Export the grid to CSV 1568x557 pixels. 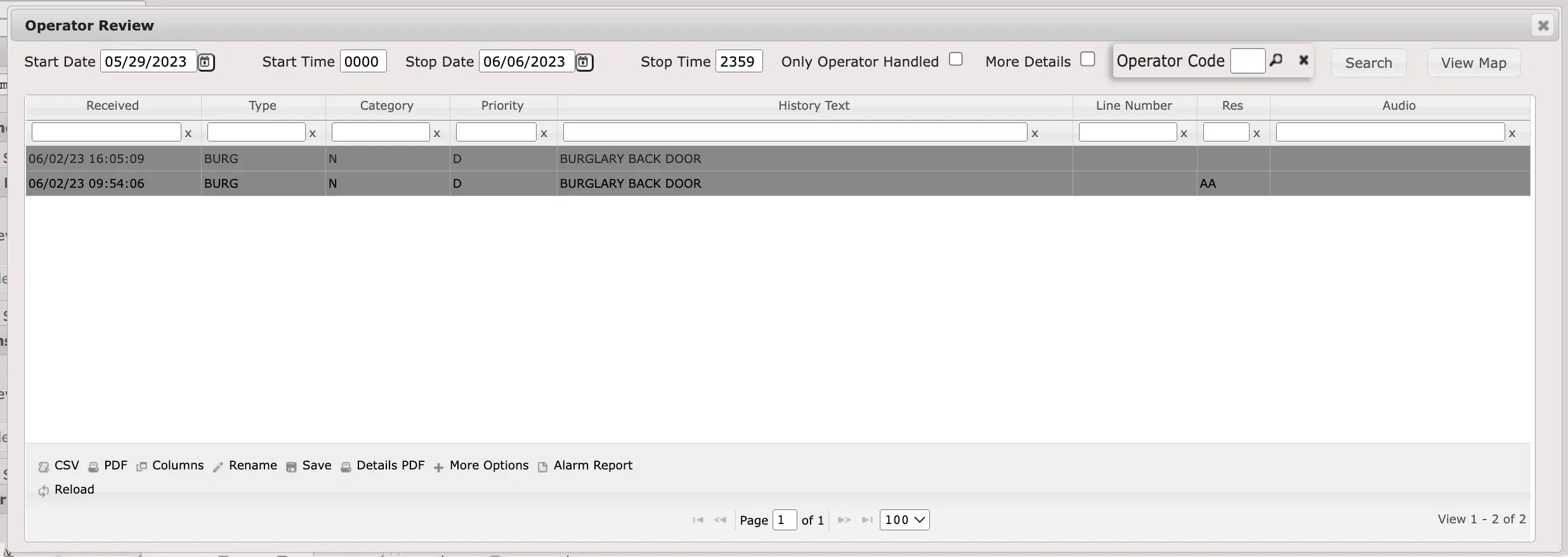click(x=59, y=466)
